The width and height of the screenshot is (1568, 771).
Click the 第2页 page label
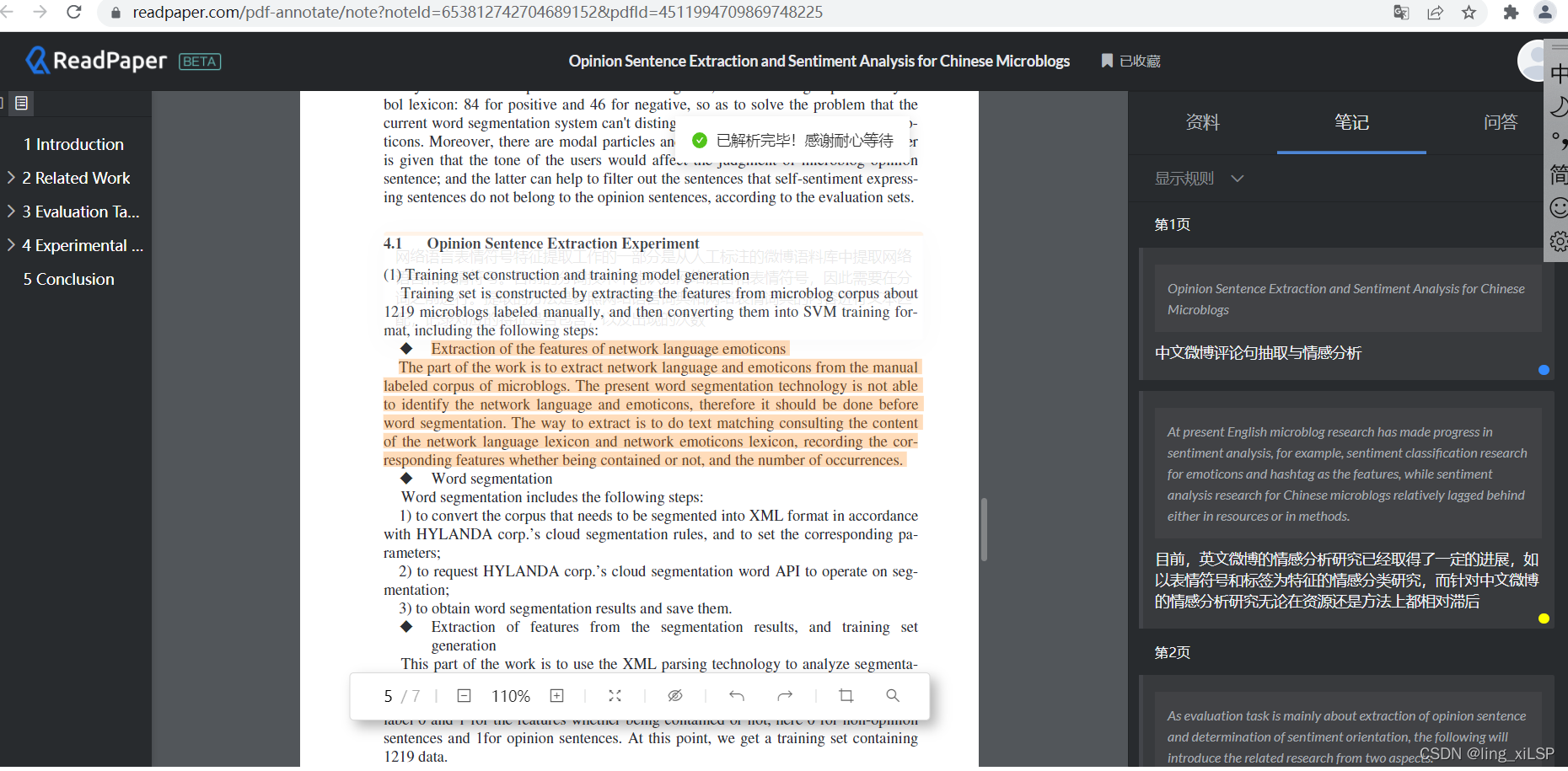[1172, 652]
